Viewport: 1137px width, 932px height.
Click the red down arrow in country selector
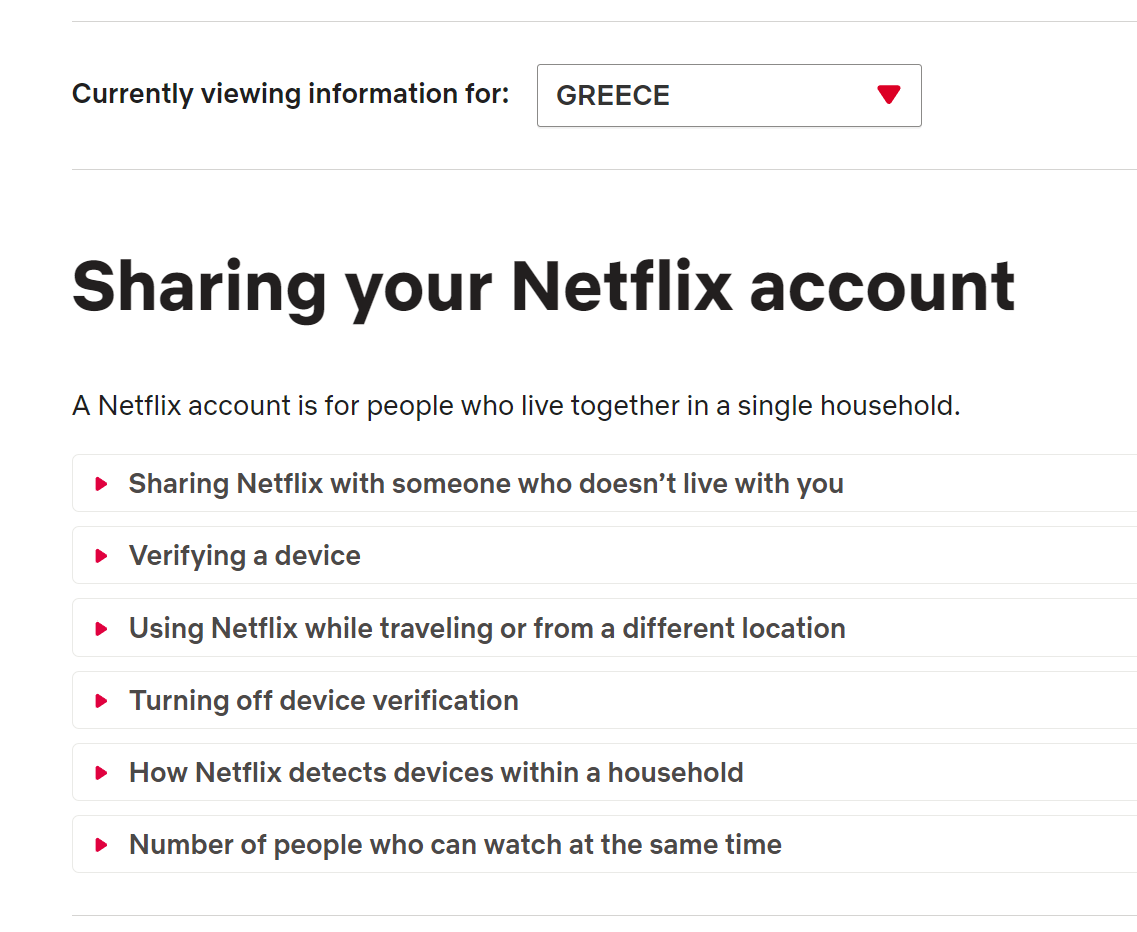coord(888,95)
